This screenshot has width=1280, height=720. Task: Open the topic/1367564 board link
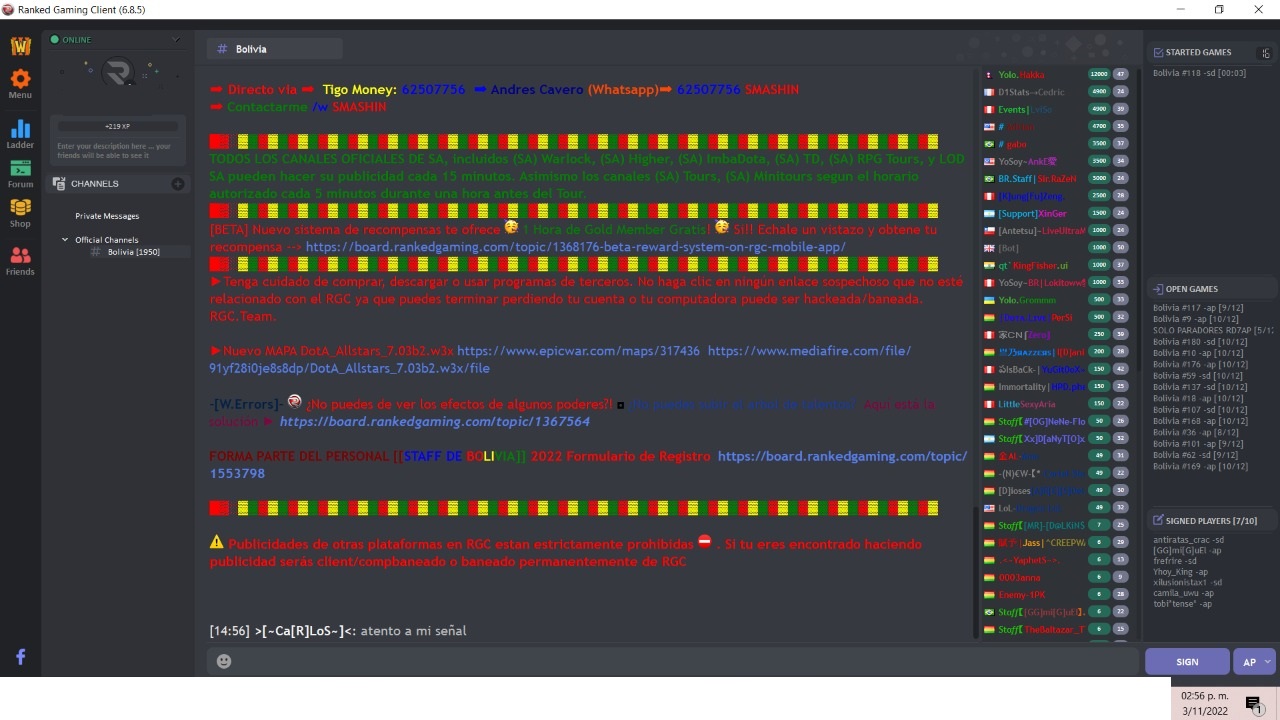pyautogui.click(x=435, y=422)
